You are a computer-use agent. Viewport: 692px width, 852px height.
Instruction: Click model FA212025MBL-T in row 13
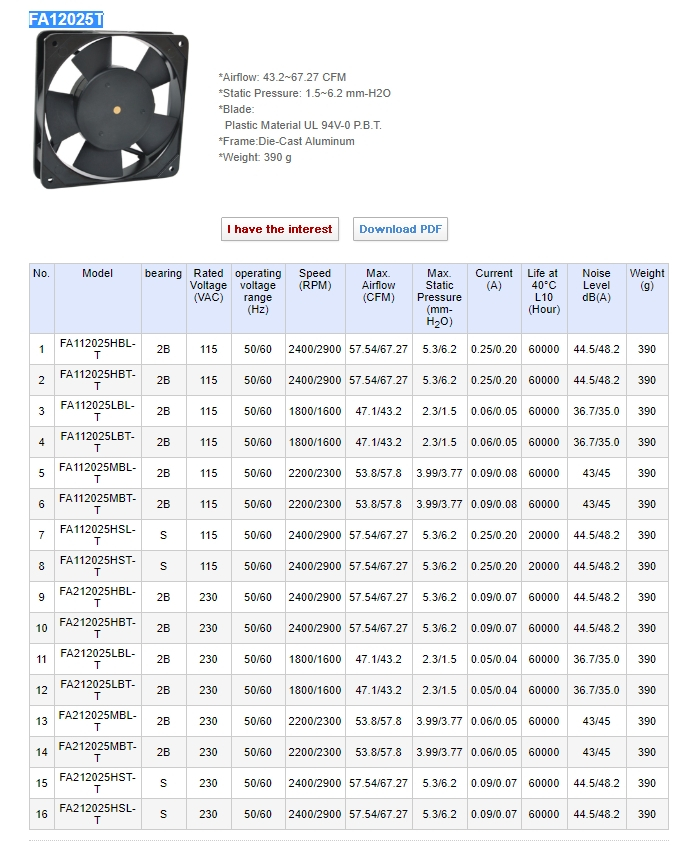coord(98,721)
